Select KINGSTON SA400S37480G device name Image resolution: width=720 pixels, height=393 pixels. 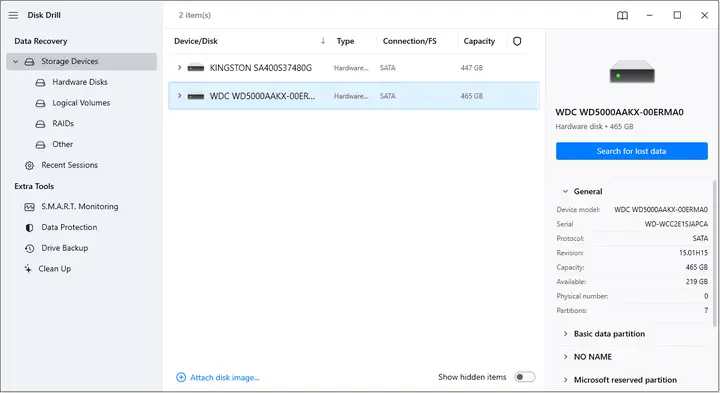261,68
